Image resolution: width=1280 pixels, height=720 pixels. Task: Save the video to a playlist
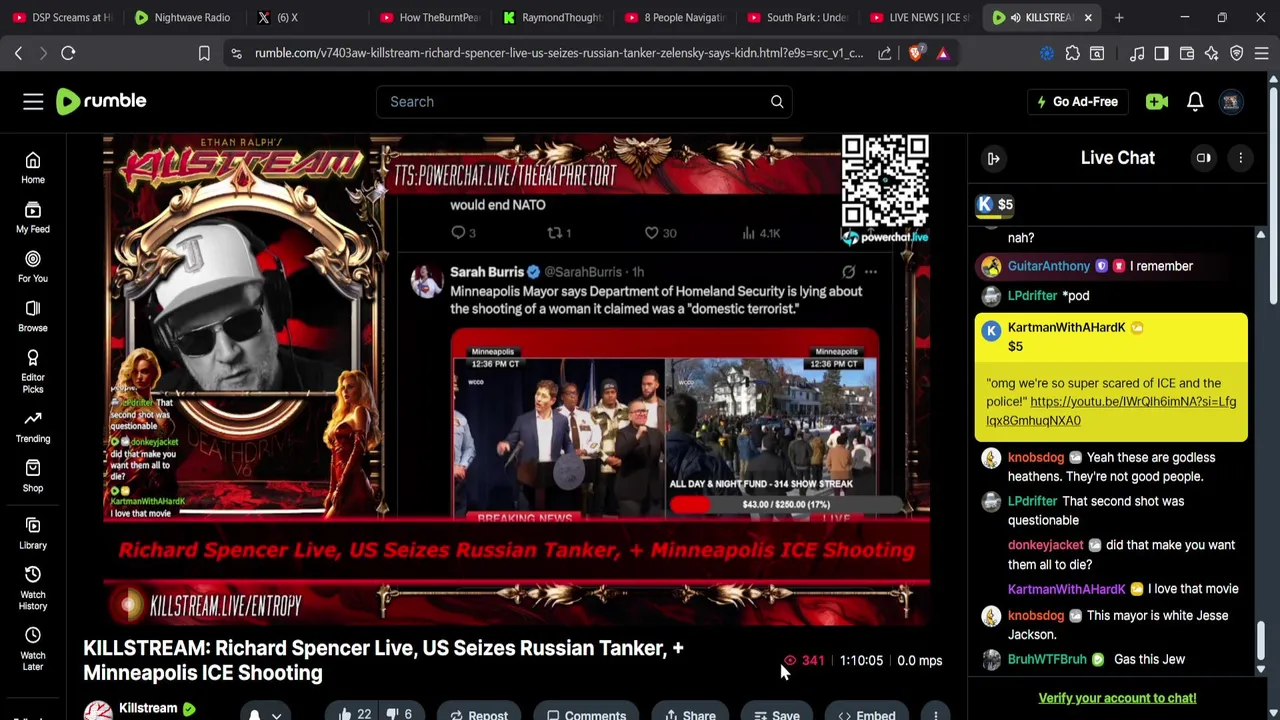(777, 714)
